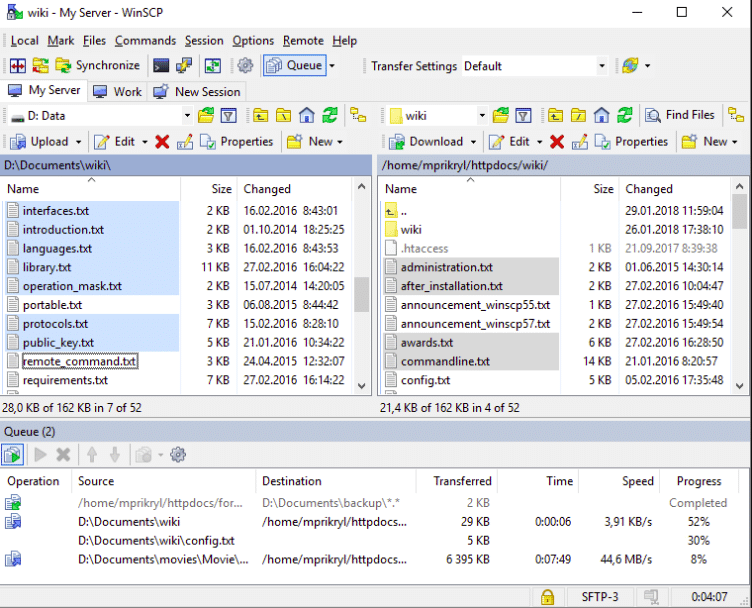This screenshot has width=752, height=608.
Task: Click the remote Rename icon
Action: [x=579, y=141]
